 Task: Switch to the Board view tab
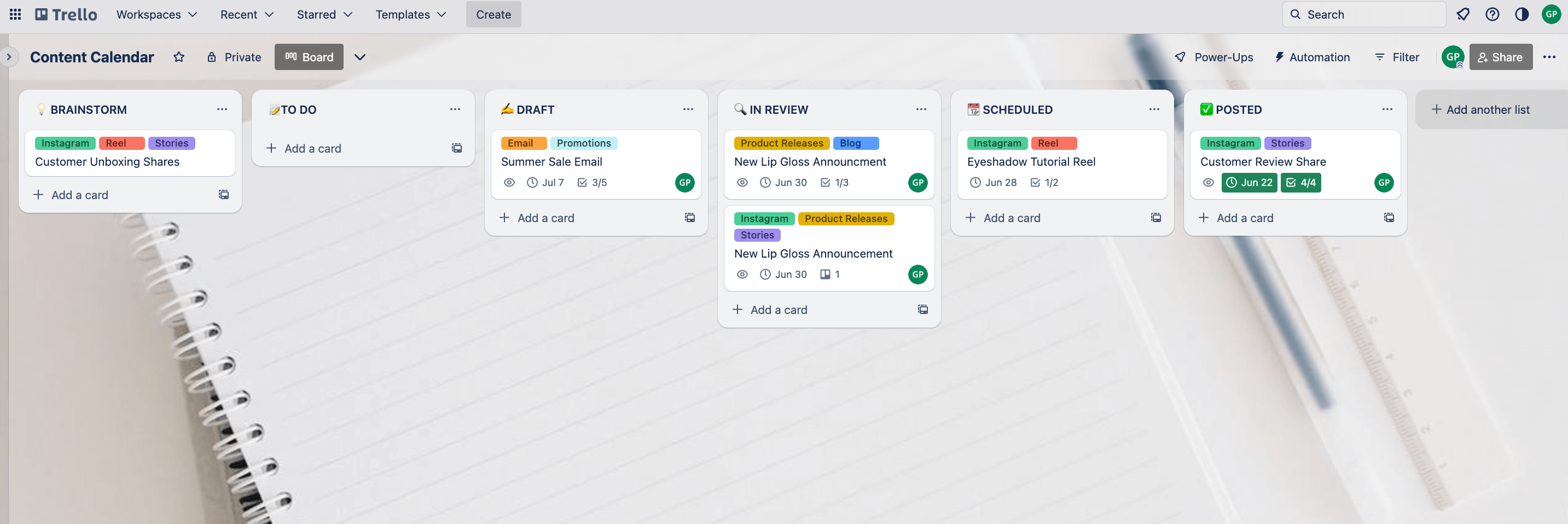pos(309,56)
